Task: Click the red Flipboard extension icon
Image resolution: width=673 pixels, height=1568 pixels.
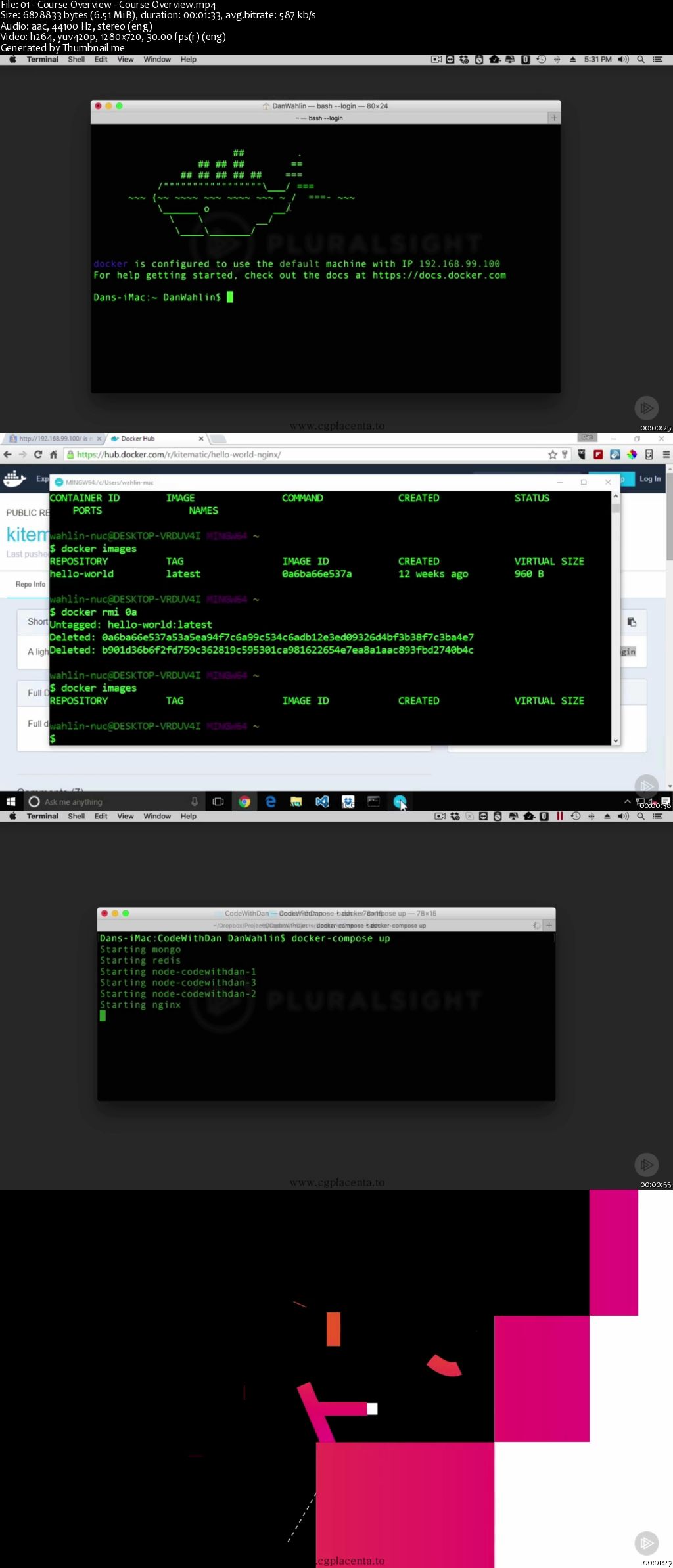Action: tap(598, 455)
